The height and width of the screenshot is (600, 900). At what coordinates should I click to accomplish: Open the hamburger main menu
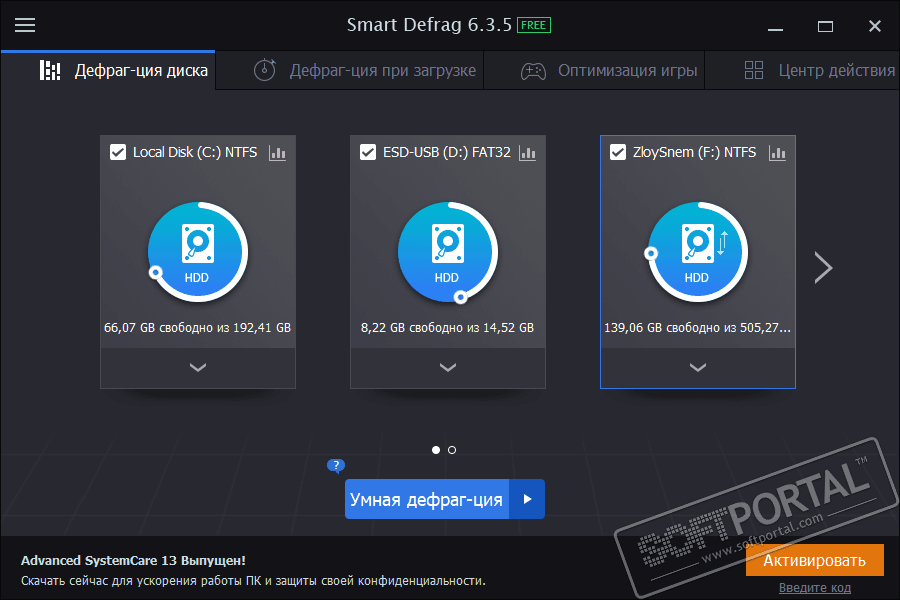point(25,25)
